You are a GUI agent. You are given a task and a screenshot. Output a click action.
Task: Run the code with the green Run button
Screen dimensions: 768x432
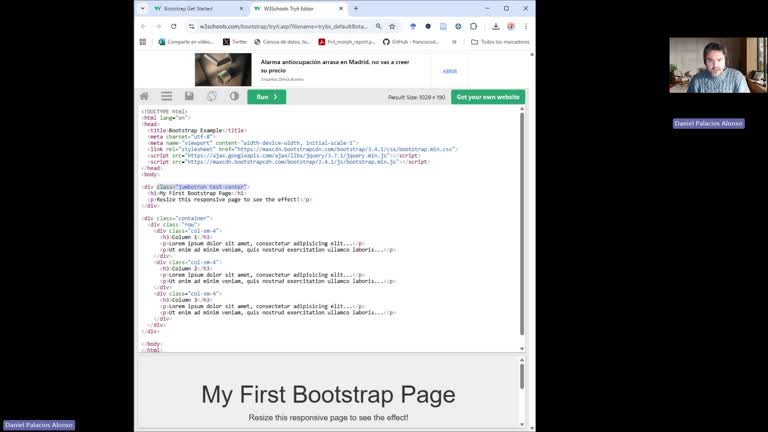click(266, 97)
